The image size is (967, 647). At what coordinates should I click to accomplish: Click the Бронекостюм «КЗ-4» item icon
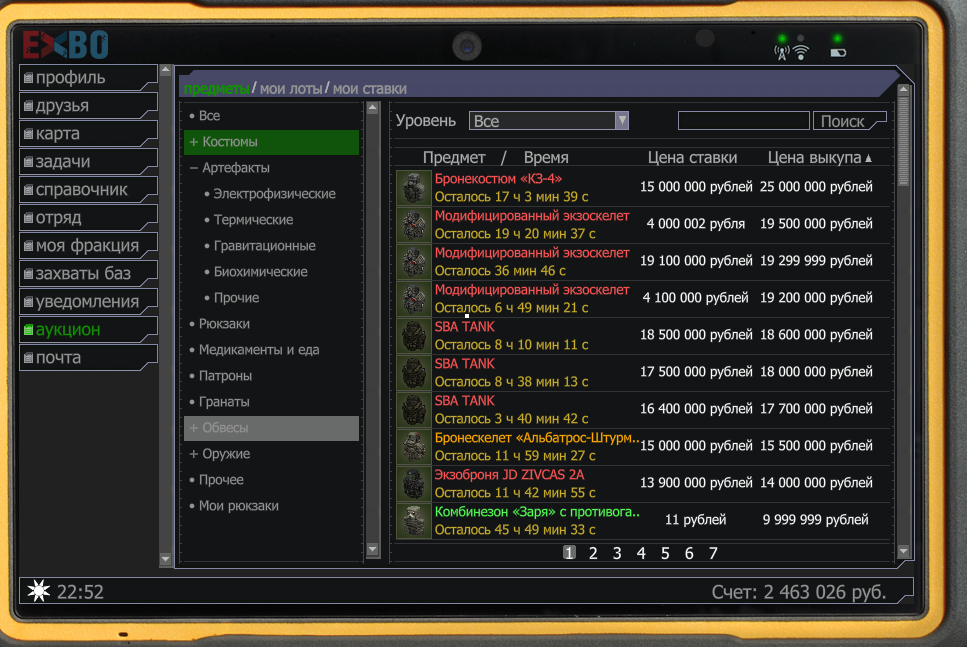(x=413, y=188)
